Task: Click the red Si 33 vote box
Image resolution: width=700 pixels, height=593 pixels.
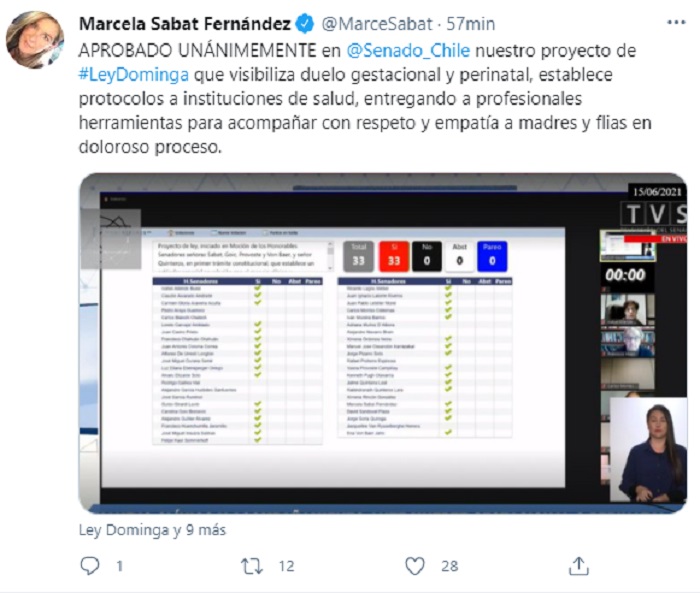Action: click(394, 256)
